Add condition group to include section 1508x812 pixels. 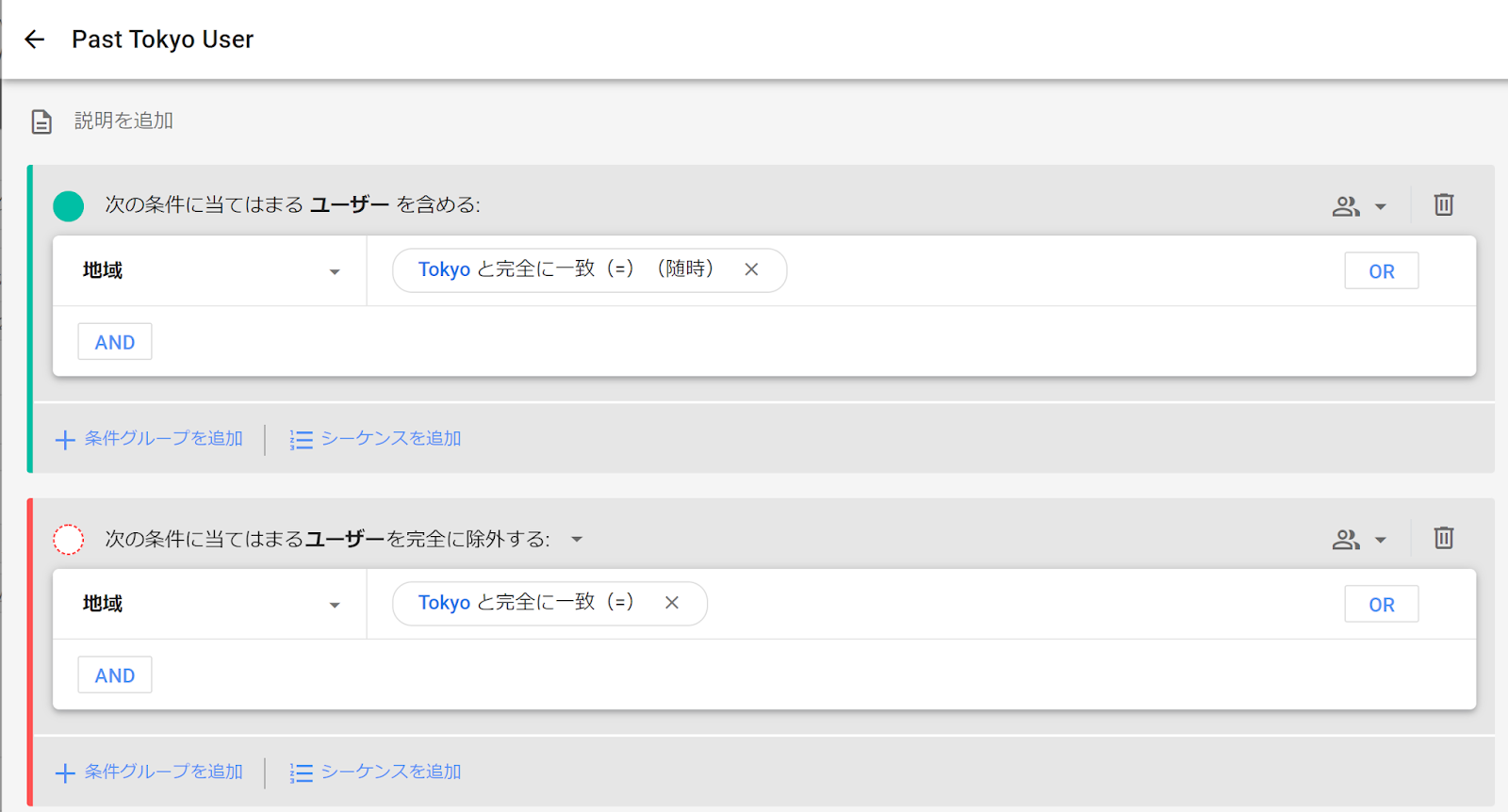click(150, 439)
